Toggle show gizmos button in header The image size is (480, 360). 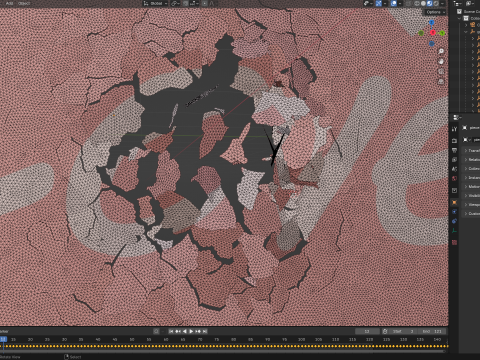coord(379,3)
